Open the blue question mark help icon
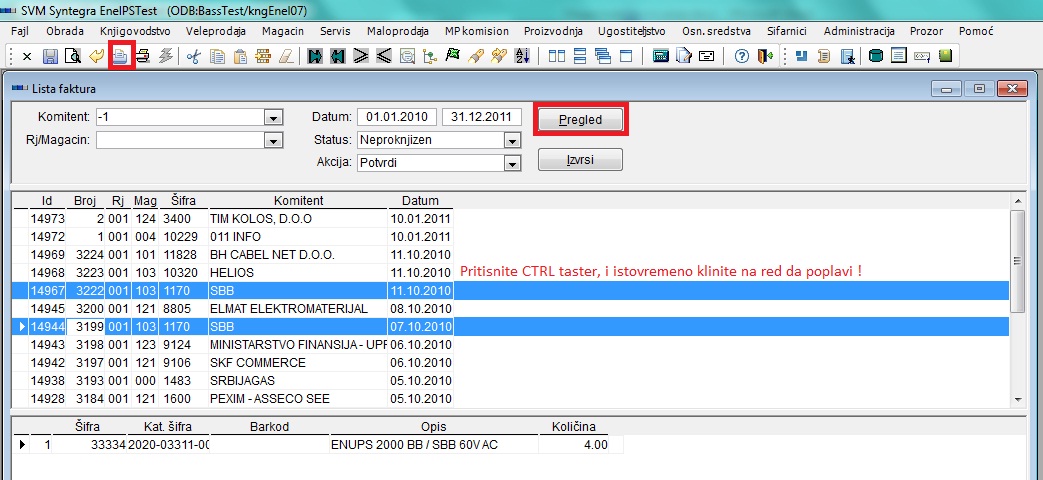1043x480 pixels. click(741, 56)
